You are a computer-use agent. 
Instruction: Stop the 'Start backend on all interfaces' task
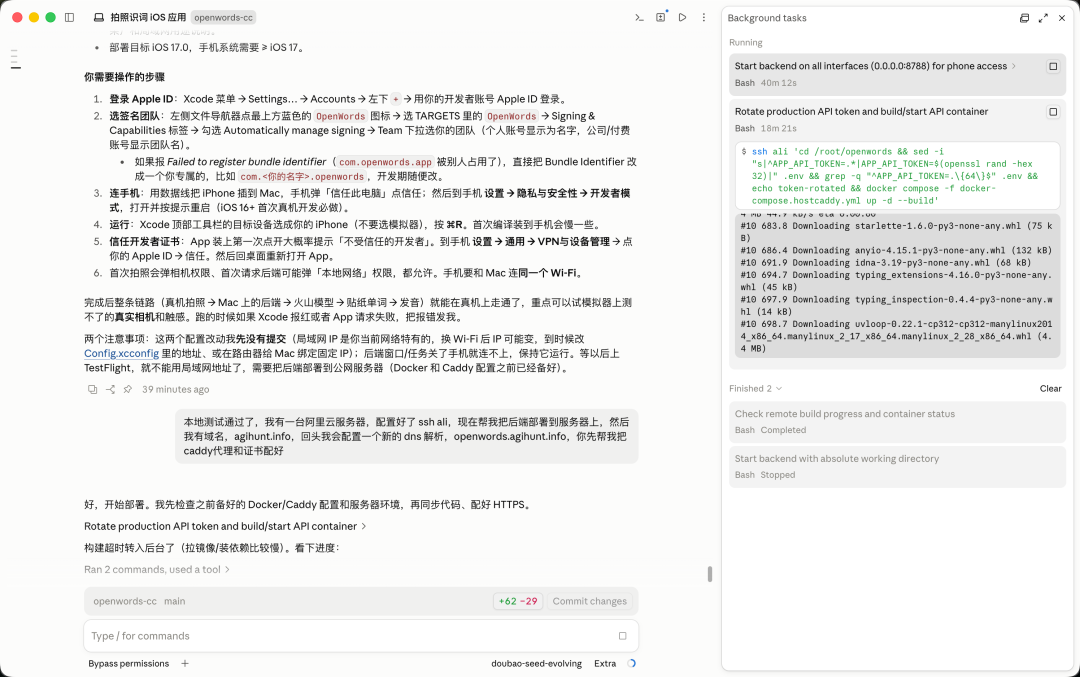1053,66
